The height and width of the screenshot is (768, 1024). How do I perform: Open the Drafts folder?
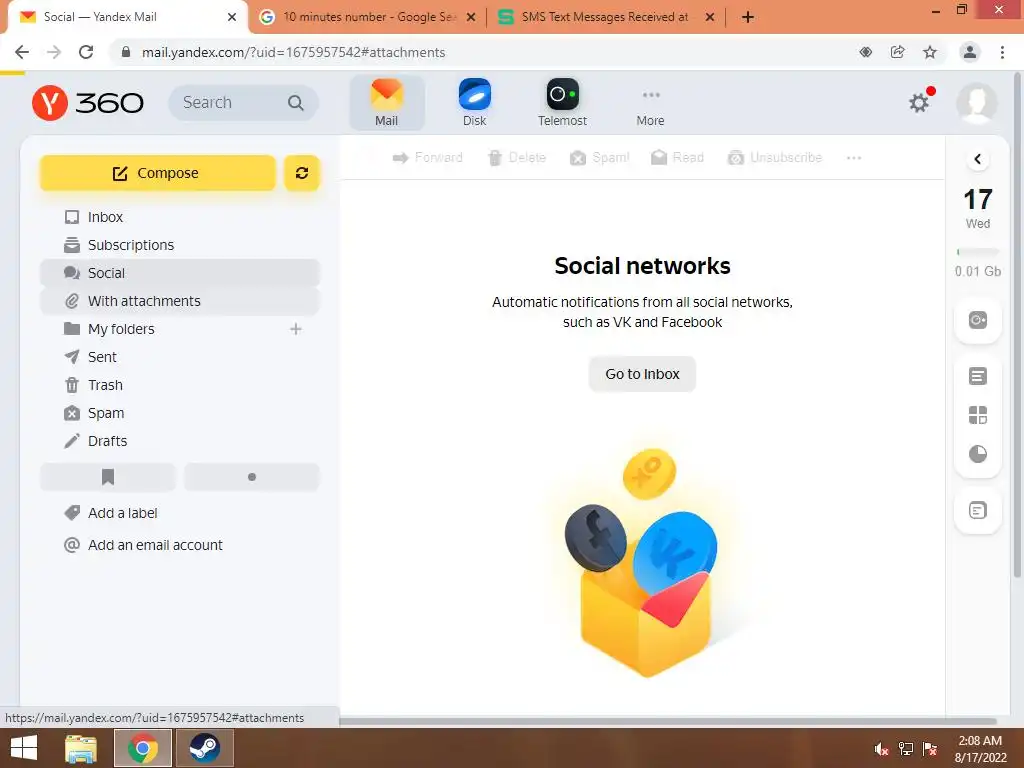click(x=180, y=441)
